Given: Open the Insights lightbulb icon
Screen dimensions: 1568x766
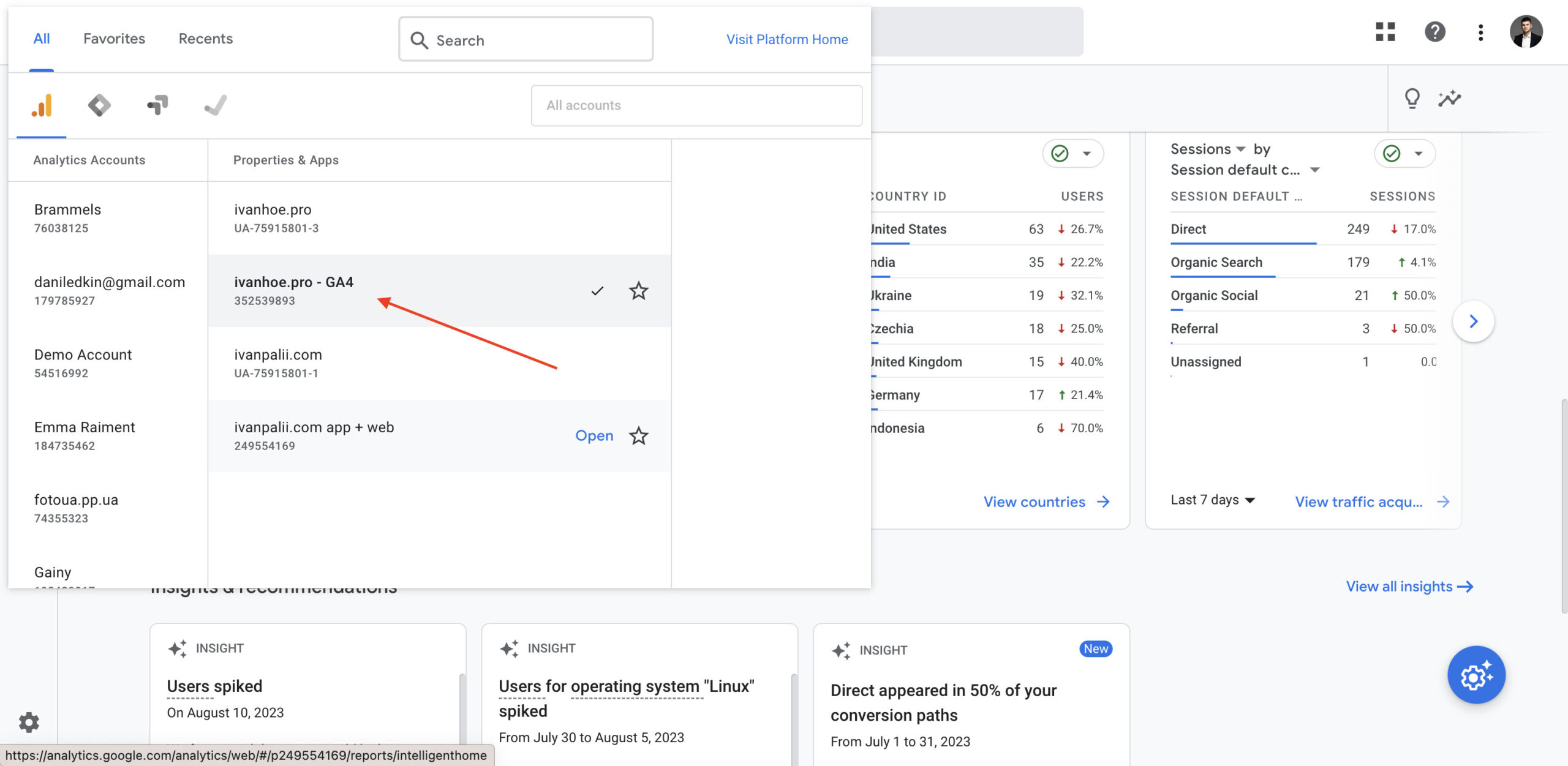Looking at the screenshot, I should pos(1412,98).
